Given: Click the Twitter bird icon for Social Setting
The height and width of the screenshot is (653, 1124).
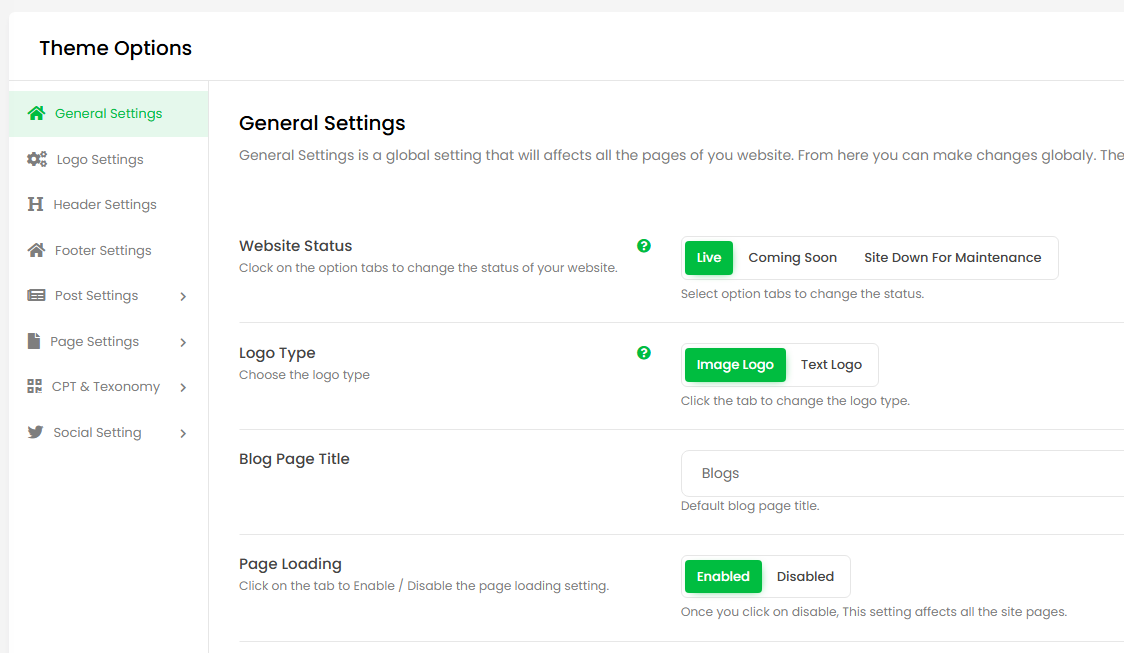Looking at the screenshot, I should tap(36, 432).
